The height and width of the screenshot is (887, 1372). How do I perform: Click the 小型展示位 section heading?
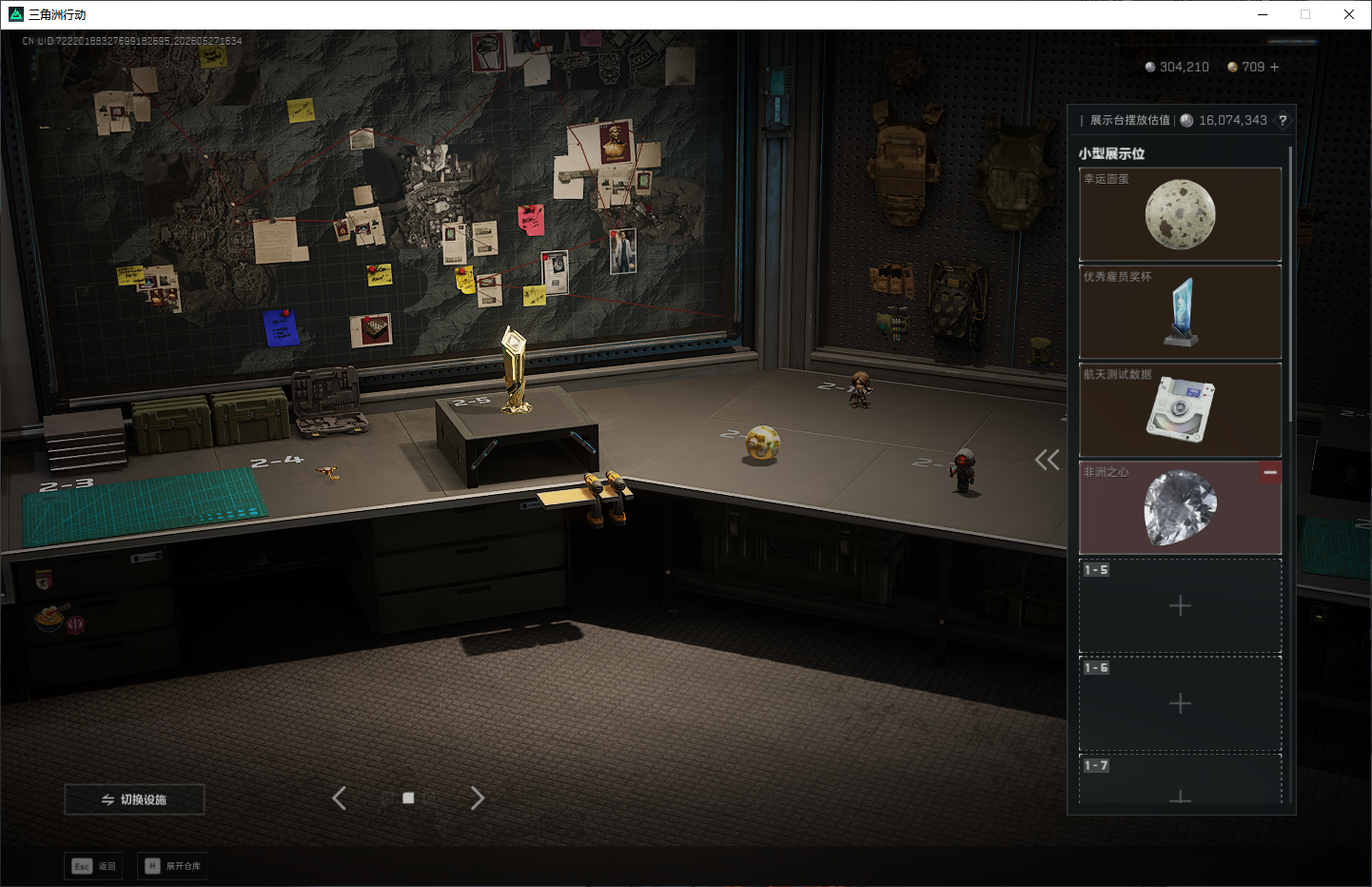point(1111,153)
